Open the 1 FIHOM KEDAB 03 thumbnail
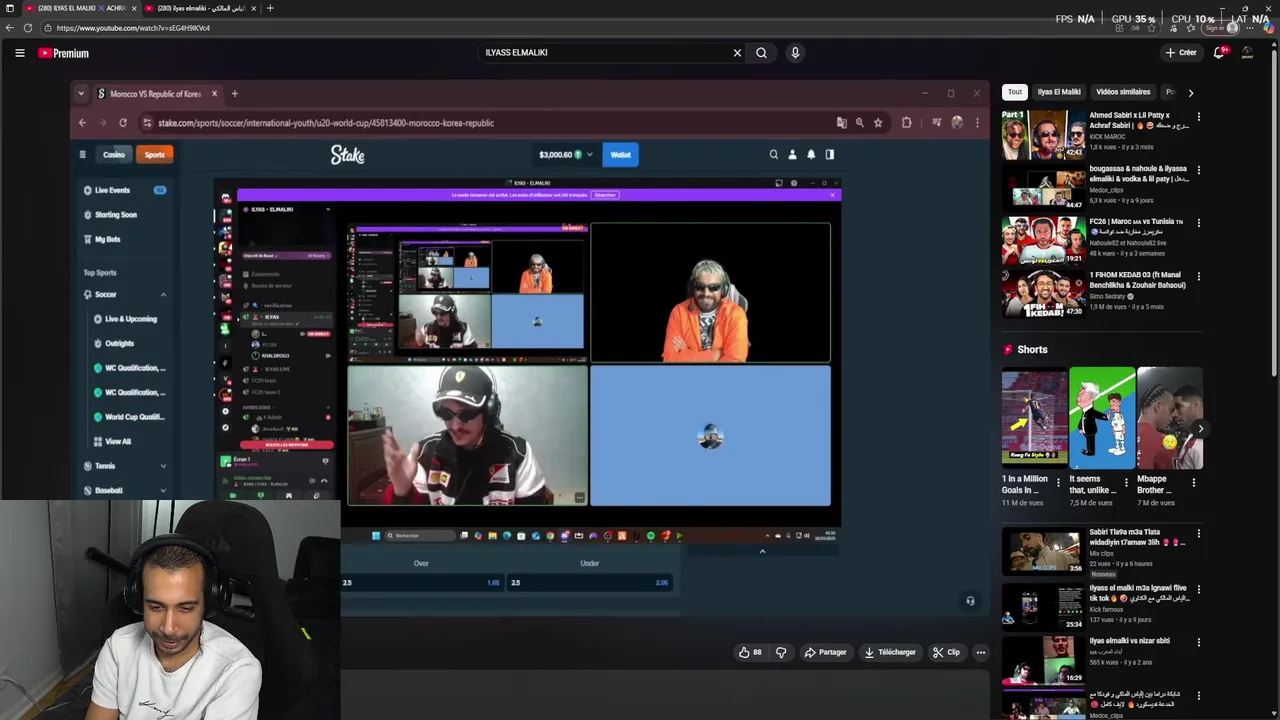 pyautogui.click(x=1044, y=293)
